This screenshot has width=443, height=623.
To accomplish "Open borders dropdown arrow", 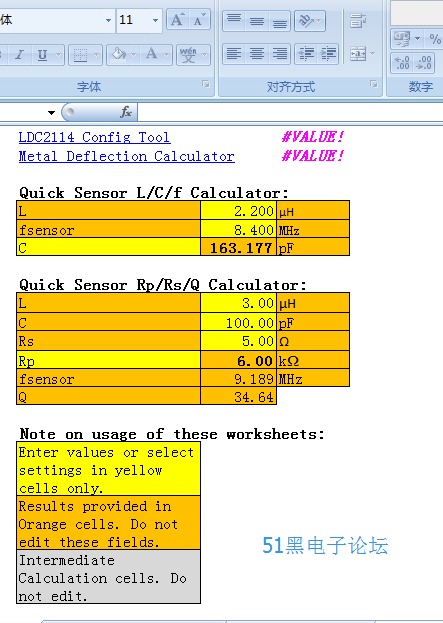I will click(x=96, y=54).
